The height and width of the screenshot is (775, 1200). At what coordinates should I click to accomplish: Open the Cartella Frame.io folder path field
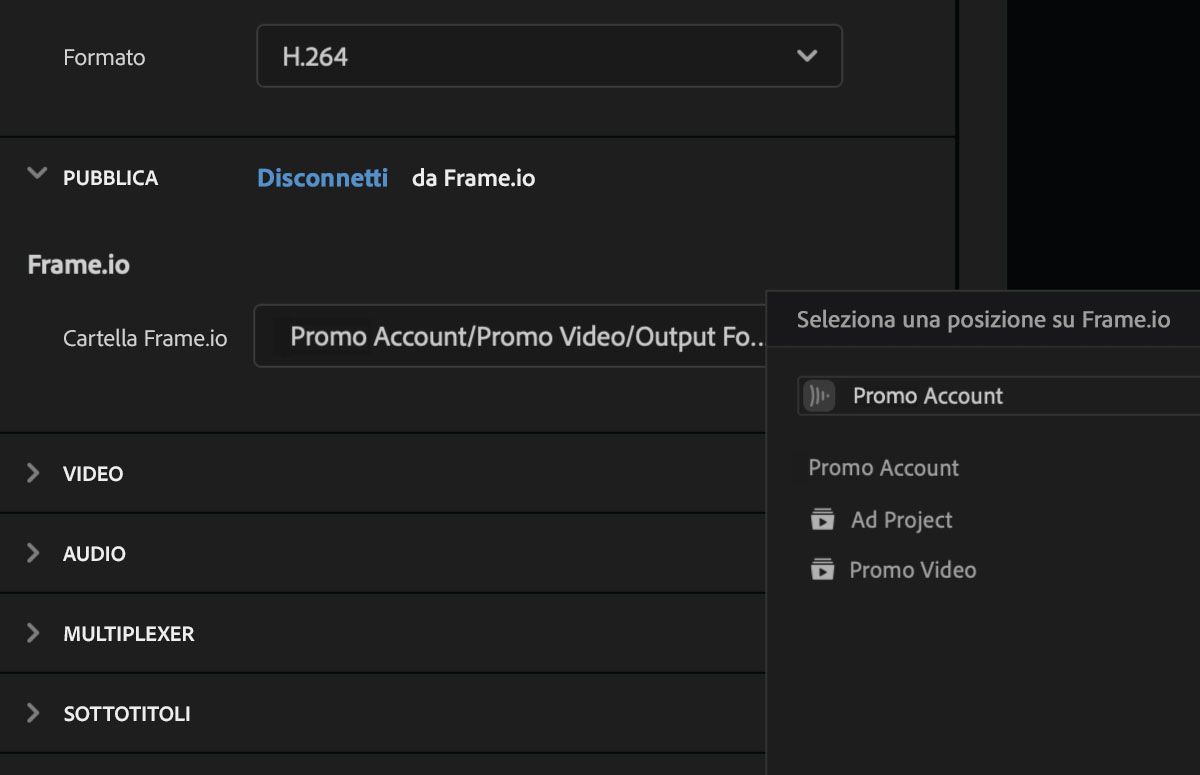[510, 336]
